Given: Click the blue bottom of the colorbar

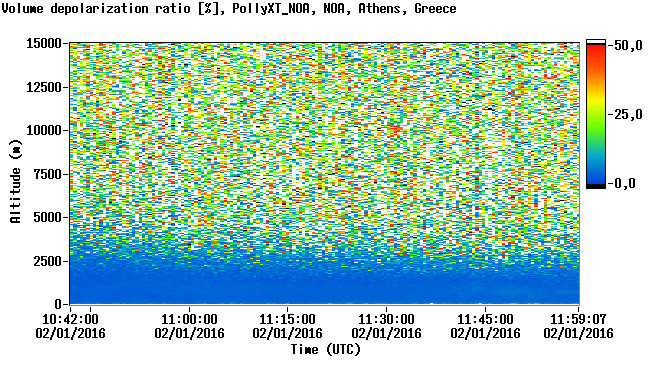Looking at the screenshot, I should [596, 176].
